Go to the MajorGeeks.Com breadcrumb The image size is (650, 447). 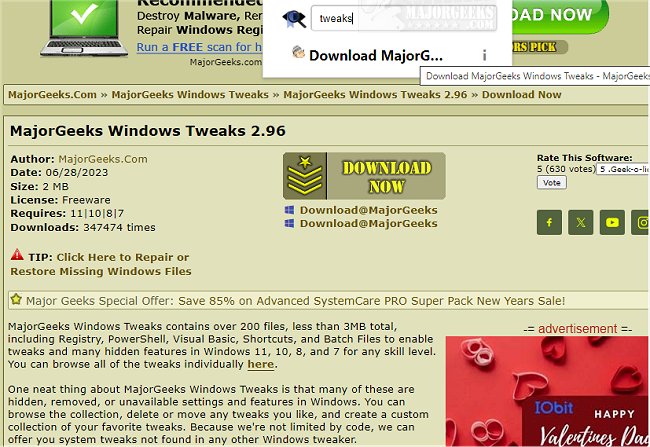[x=52, y=95]
